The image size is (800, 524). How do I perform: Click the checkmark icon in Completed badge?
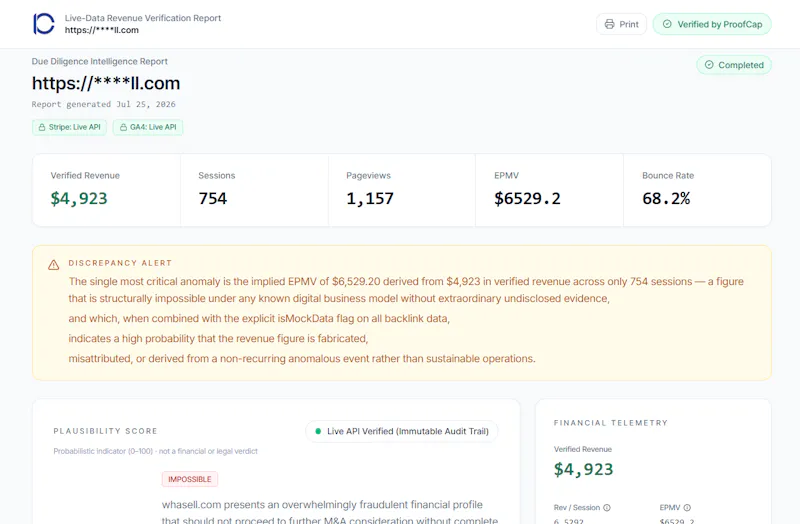(709, 65)
